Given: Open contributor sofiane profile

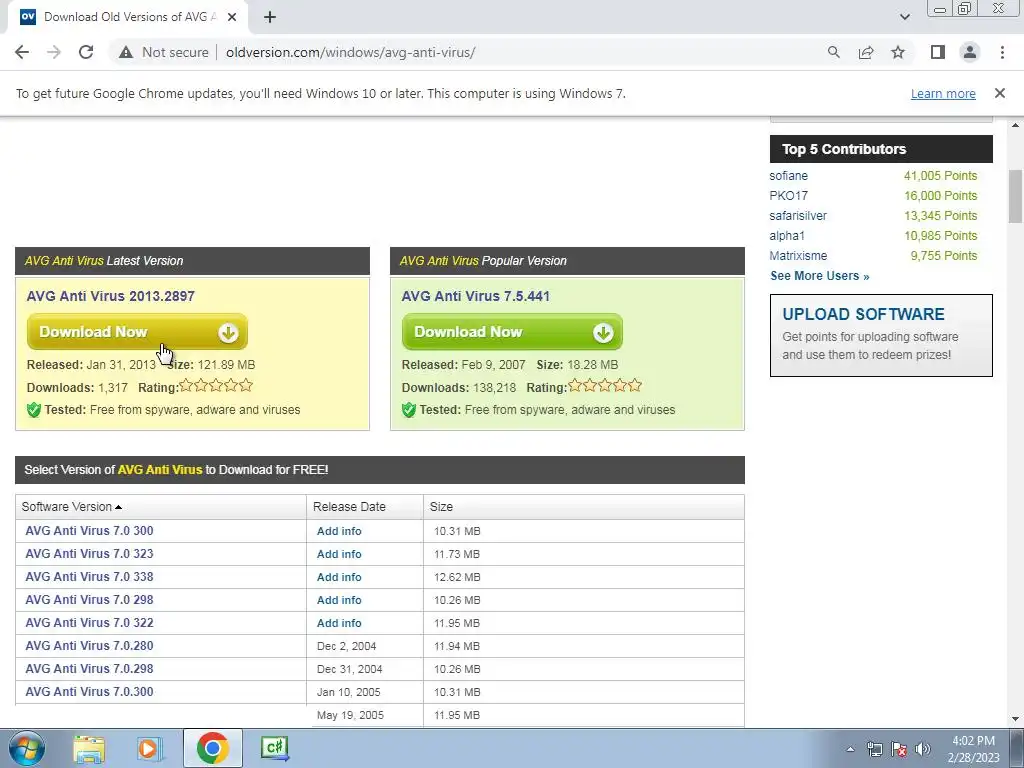Looking at the screenshot, I should coord(788,176).
